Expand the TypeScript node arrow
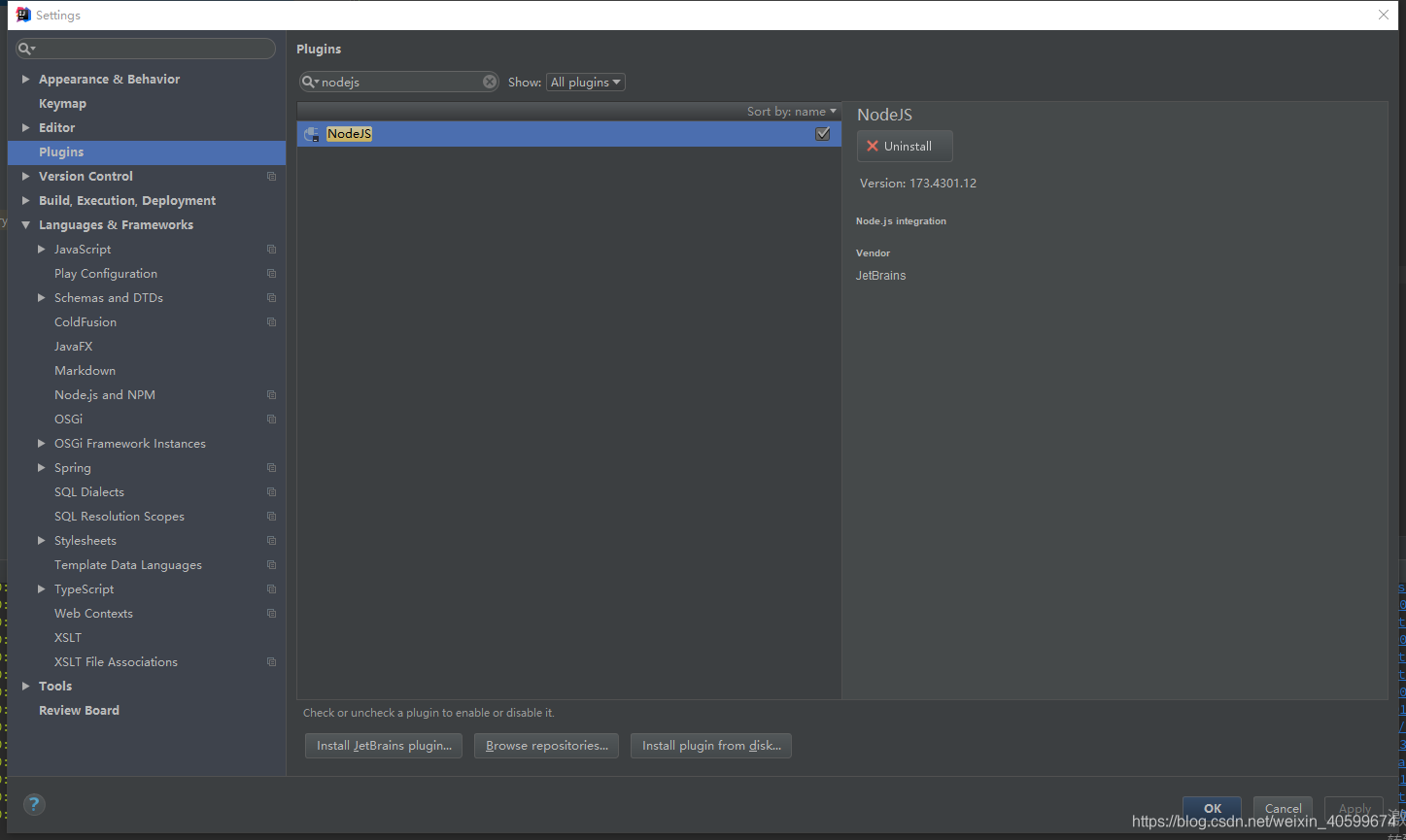Viewport: 1406px width, 840px height. coord(41,588)
